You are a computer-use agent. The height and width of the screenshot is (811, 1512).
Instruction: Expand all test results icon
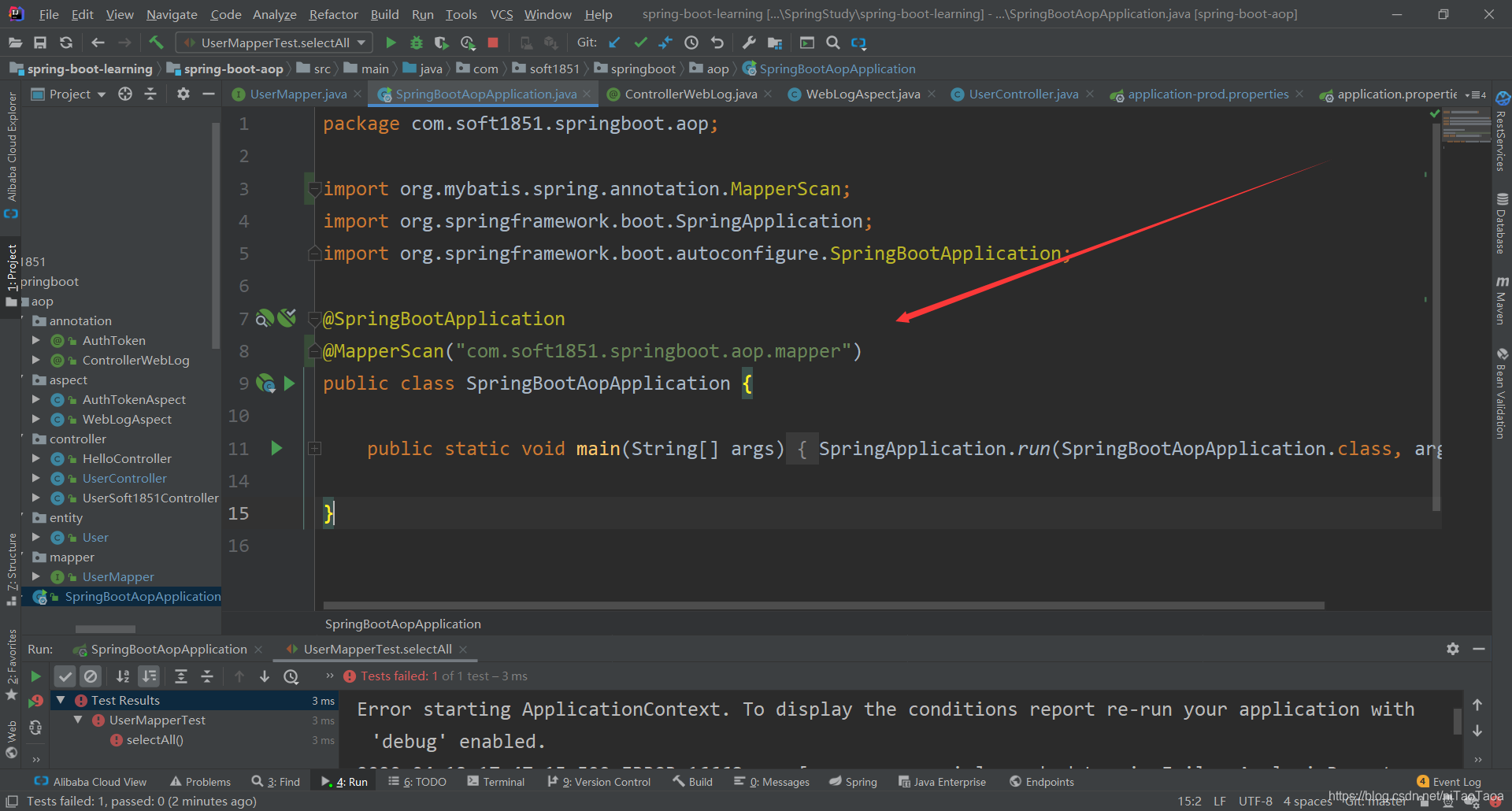coord(181,676)
